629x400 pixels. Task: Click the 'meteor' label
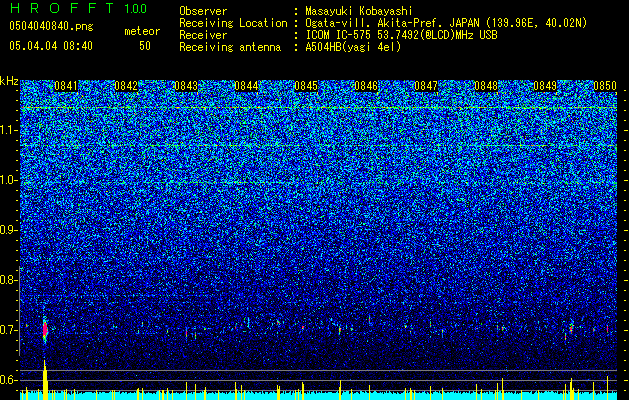coord(142,31)
